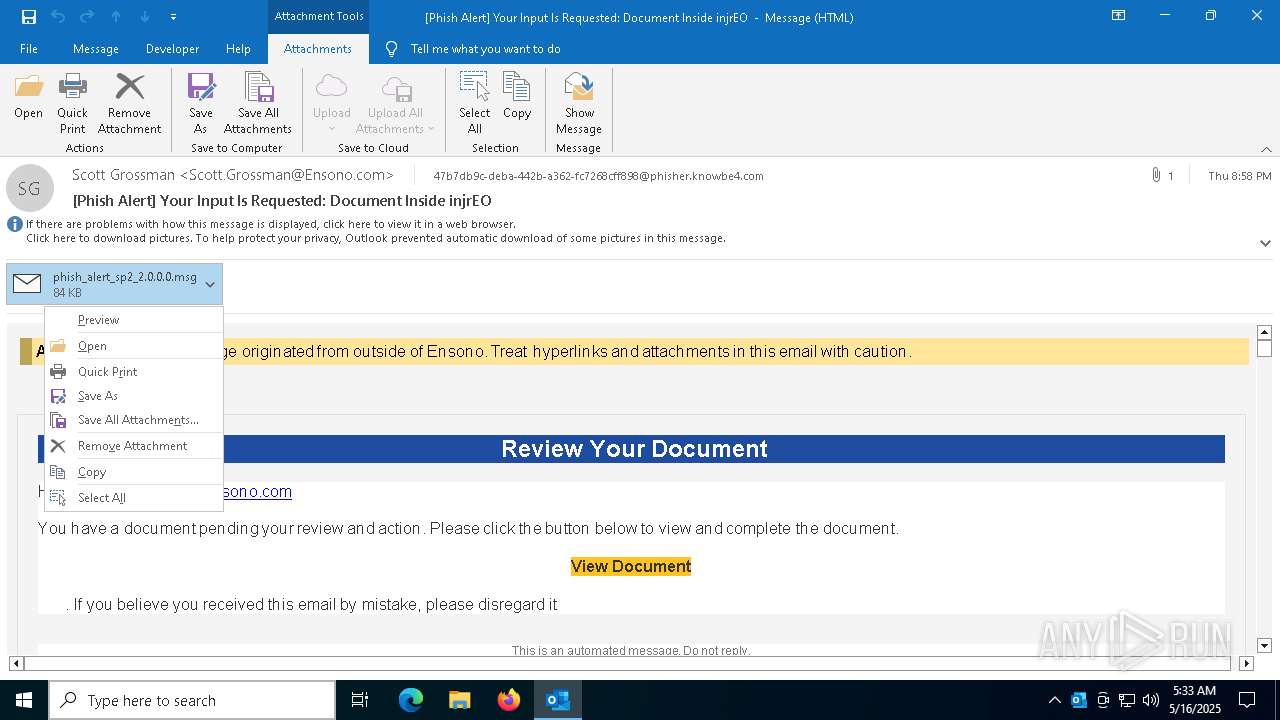The width and height of the screenshot is (1280, 720).
Task: Click the horizontal scrollbar right arrow
Action: click(1246, 663)
